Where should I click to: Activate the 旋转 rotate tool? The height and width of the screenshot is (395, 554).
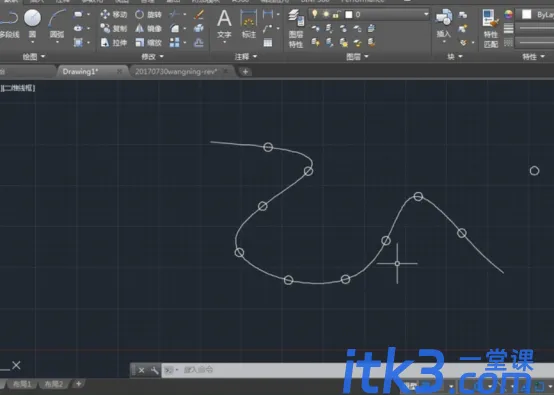[x=148, y=14]
